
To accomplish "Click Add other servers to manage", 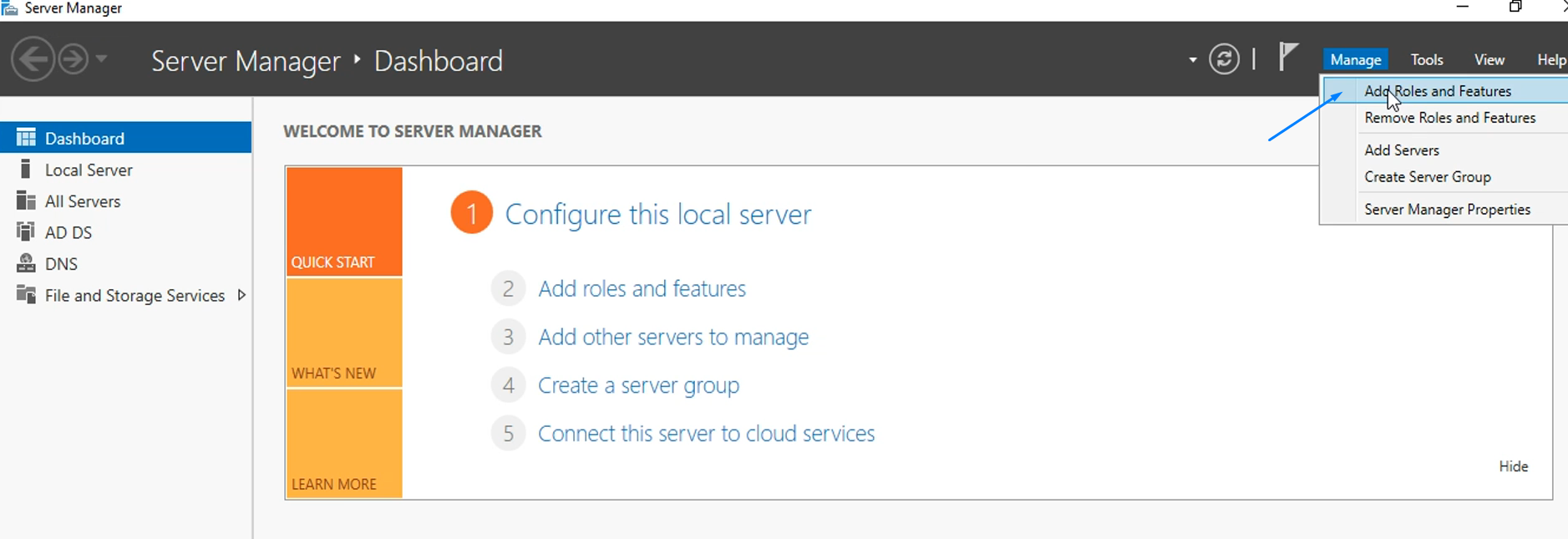I will pos(673,337).
